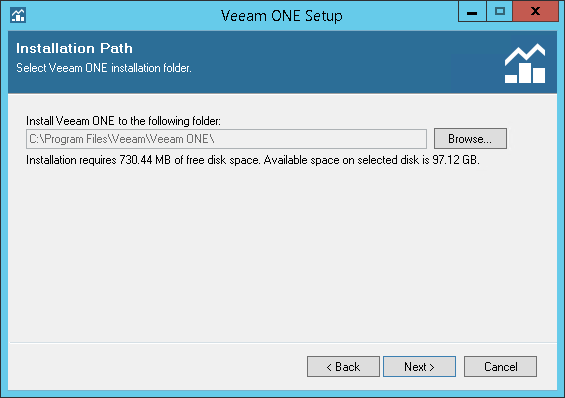565x398 pixels.
Task: Go to the previous step with Back
Action: 343,367
